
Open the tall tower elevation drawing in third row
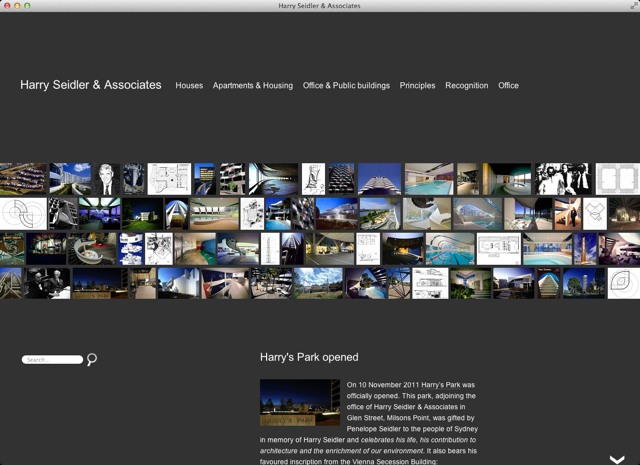tap(270, 249)
